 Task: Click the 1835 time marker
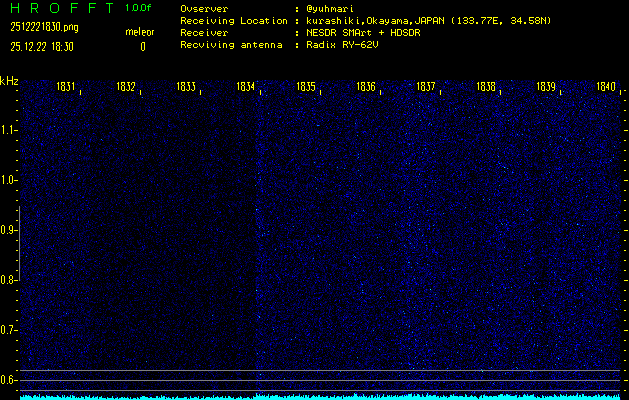306,87
